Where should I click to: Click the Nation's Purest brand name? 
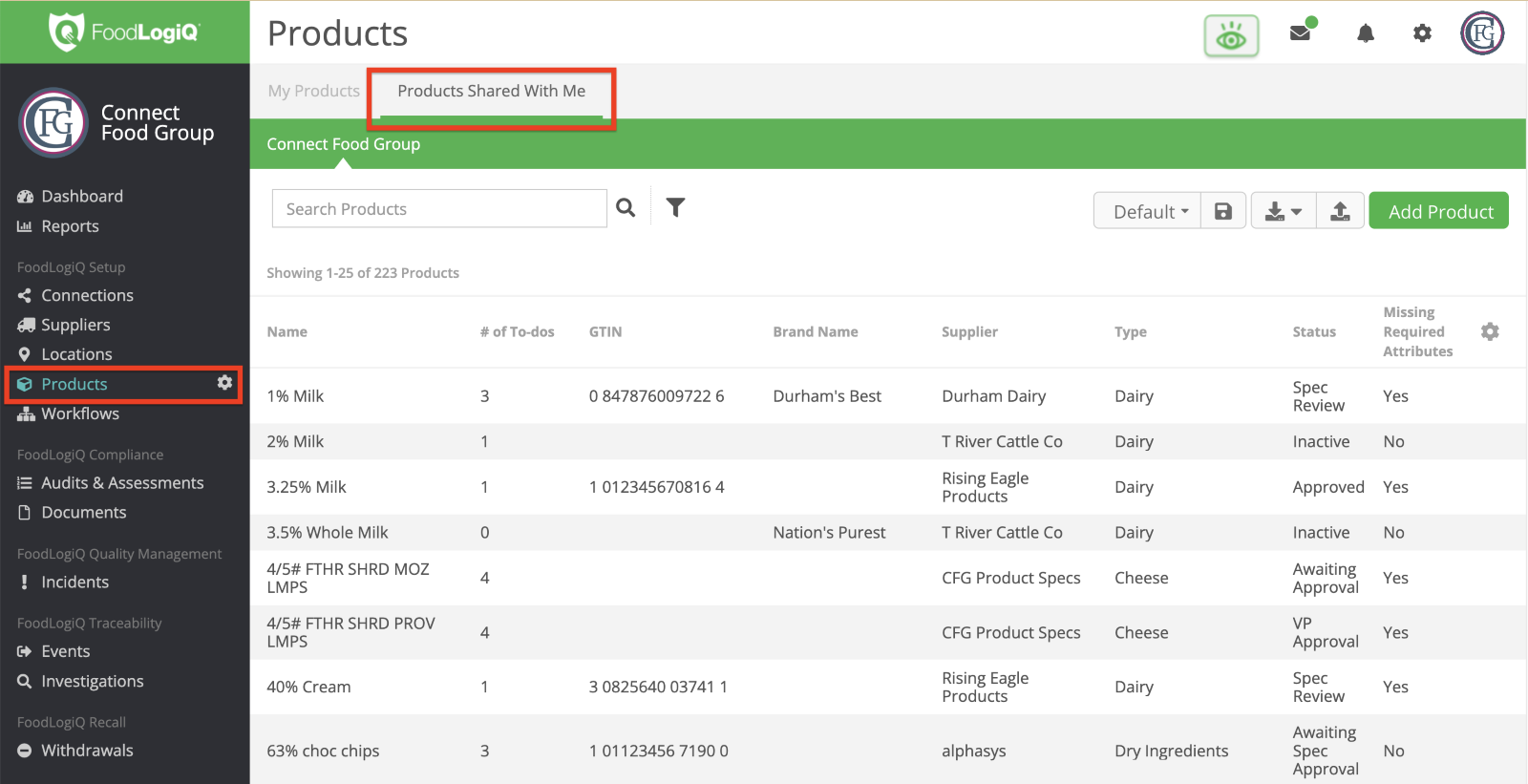[829, 533]
